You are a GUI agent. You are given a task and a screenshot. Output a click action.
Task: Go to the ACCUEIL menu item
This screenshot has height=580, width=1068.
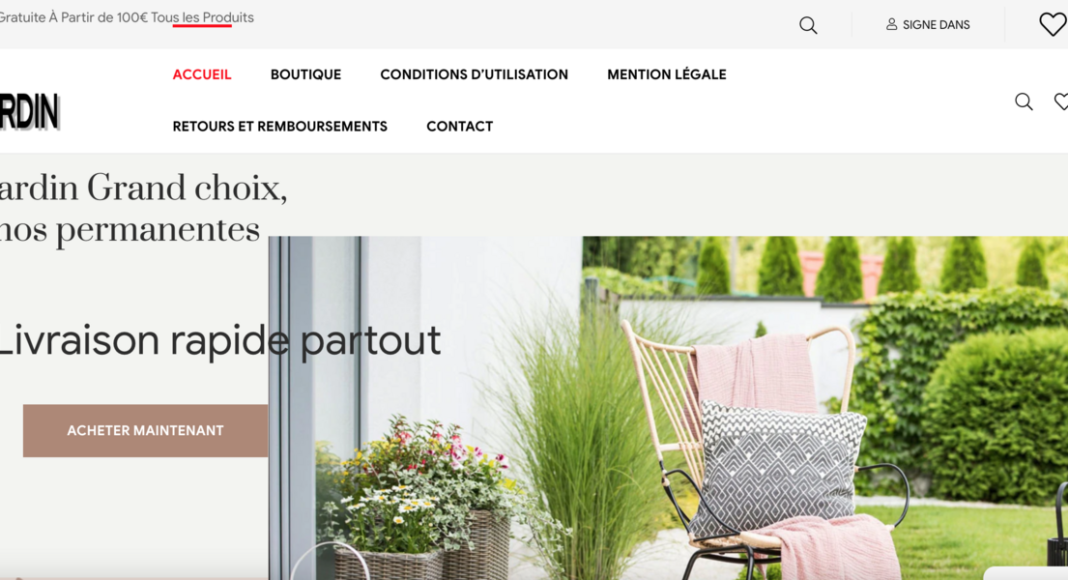tap(202, 74)
